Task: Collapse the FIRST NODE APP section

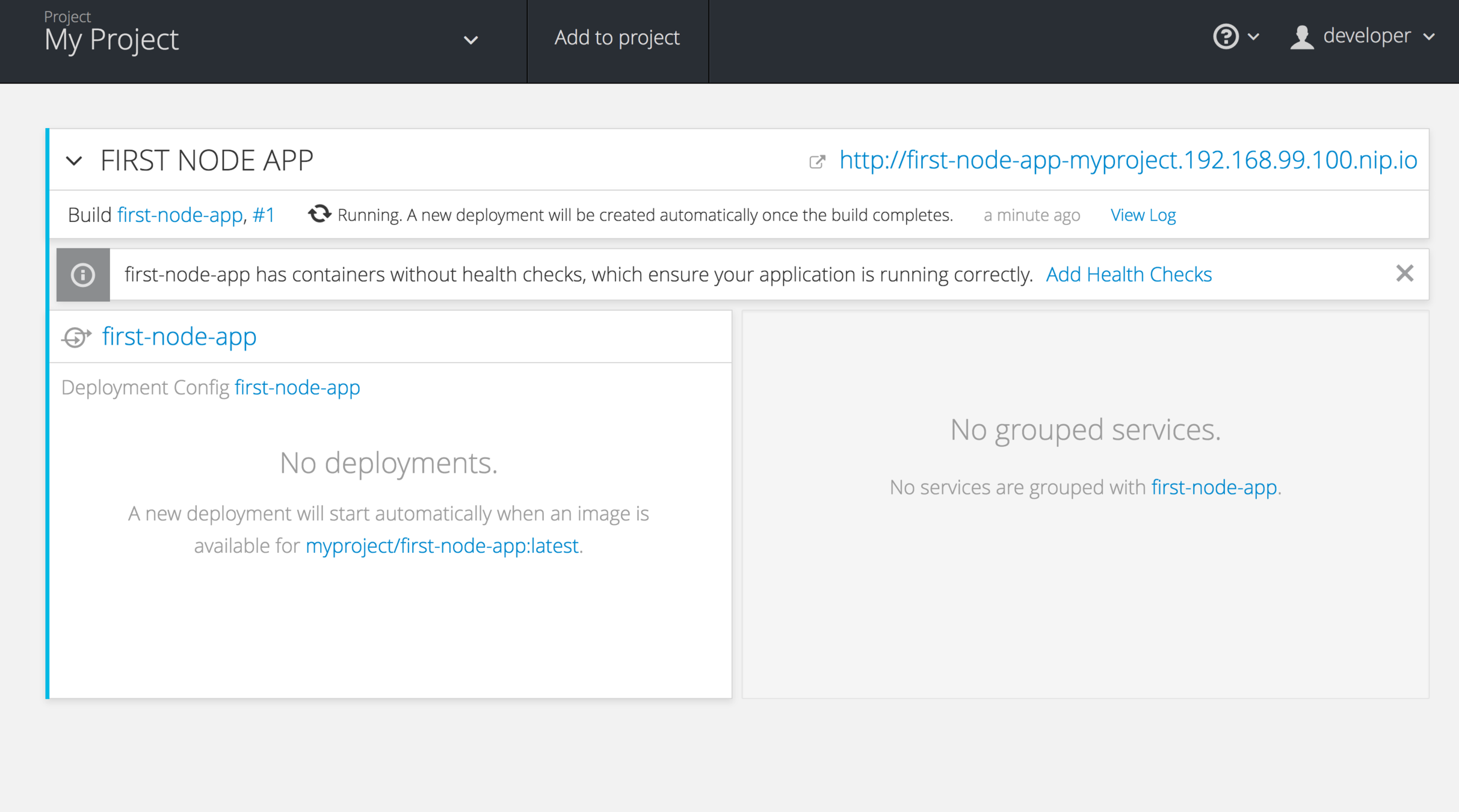Action: 74,161
